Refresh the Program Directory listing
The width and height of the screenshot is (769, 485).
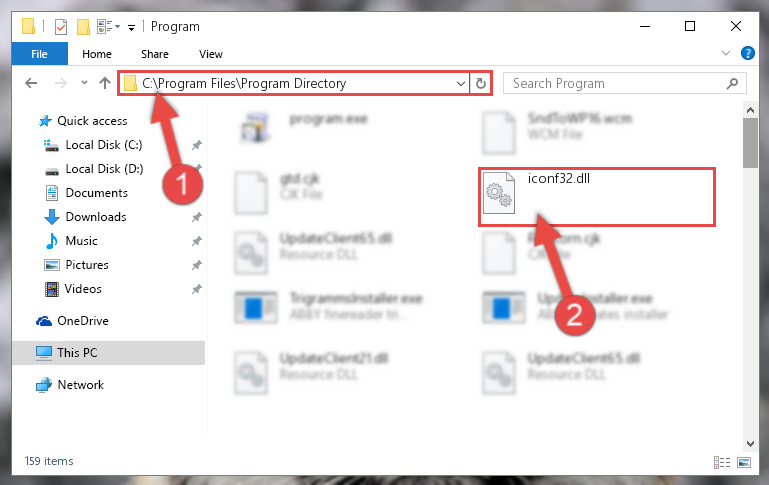click(x=481, y=83)
